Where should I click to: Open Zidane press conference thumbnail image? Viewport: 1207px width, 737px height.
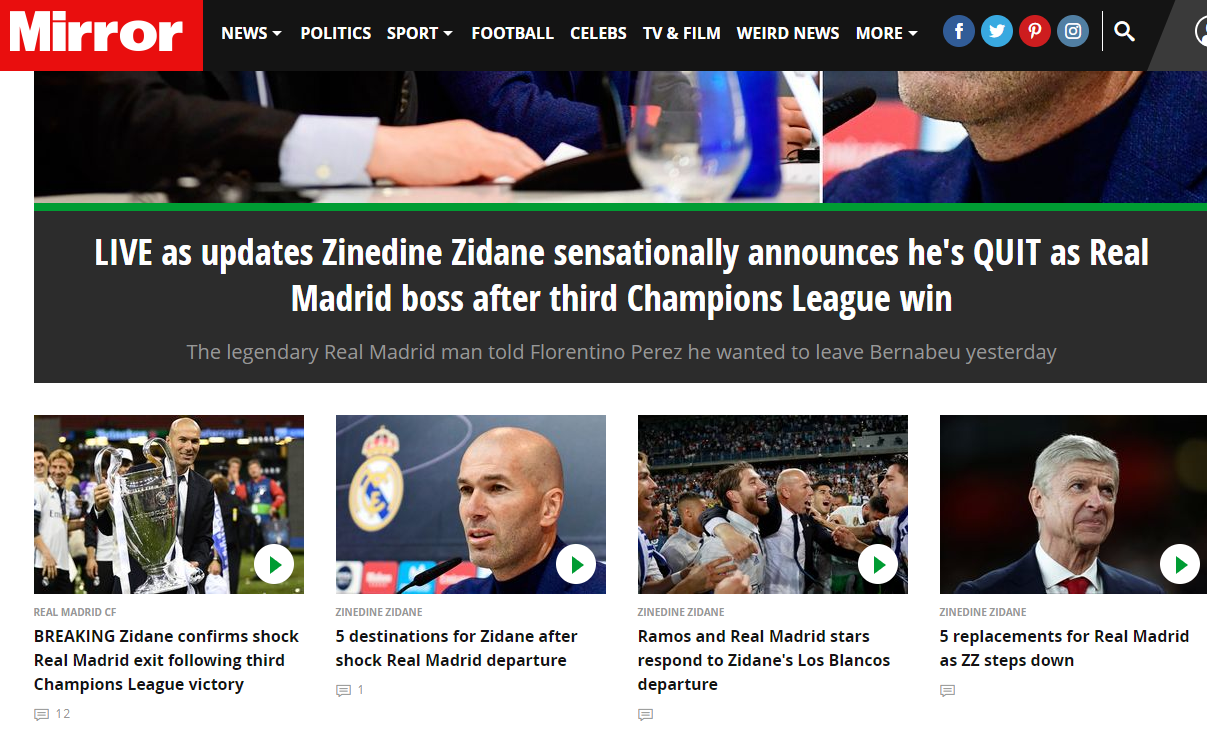pos(471,504)
